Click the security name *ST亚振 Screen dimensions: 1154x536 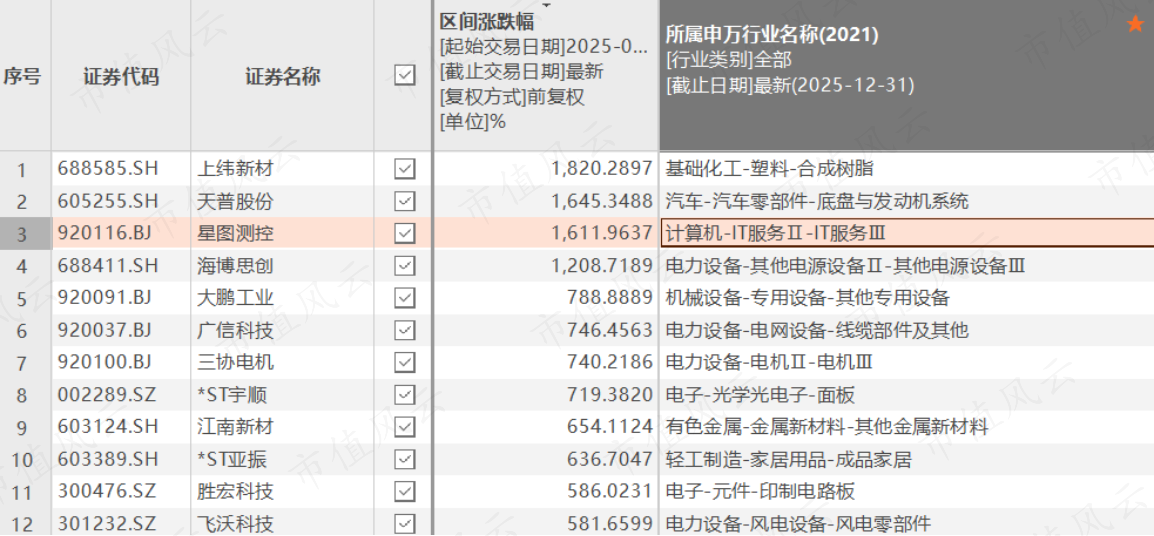pyautogui.click(x=233, y=459)
